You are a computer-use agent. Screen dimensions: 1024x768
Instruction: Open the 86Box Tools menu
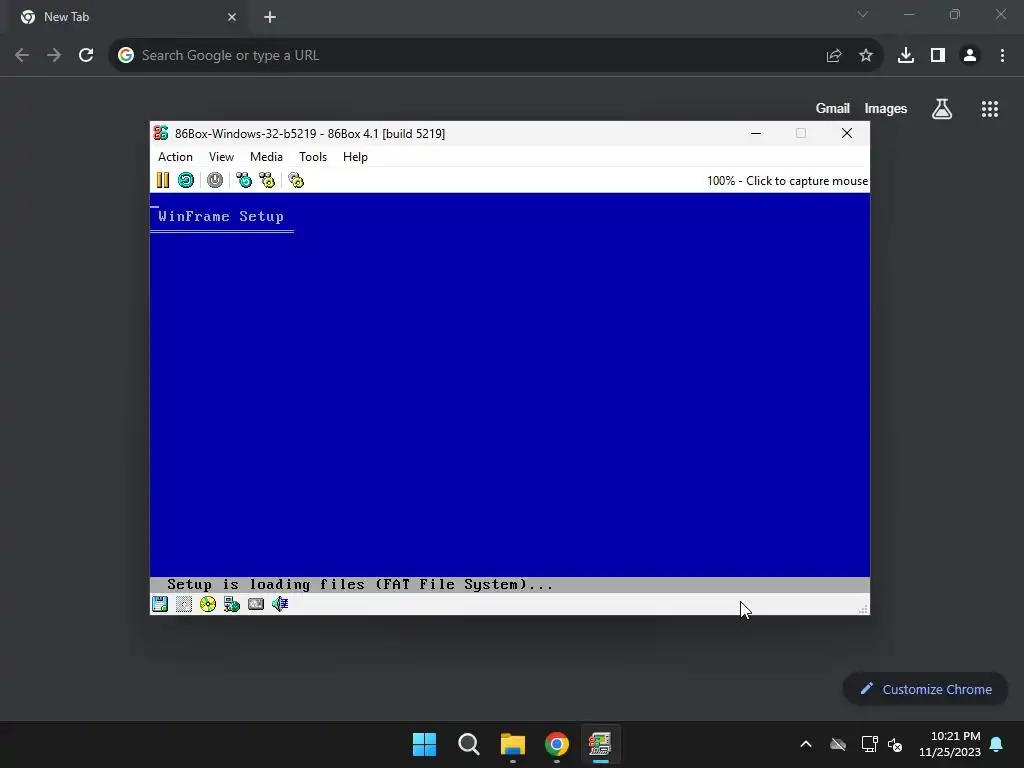pyautogui.click(x=313, y=157)
